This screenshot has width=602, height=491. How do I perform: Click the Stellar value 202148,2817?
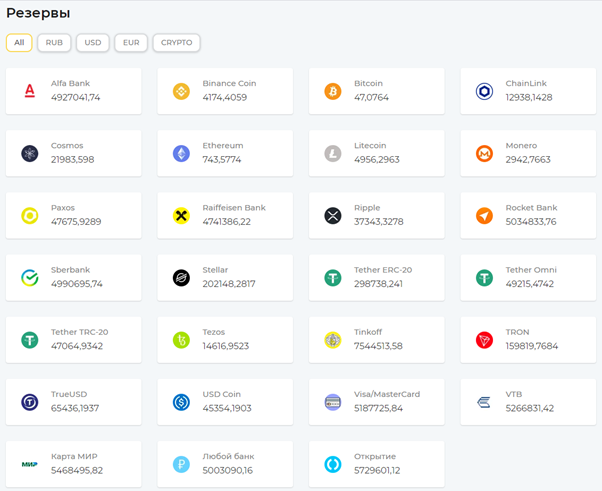pos(229,284)
